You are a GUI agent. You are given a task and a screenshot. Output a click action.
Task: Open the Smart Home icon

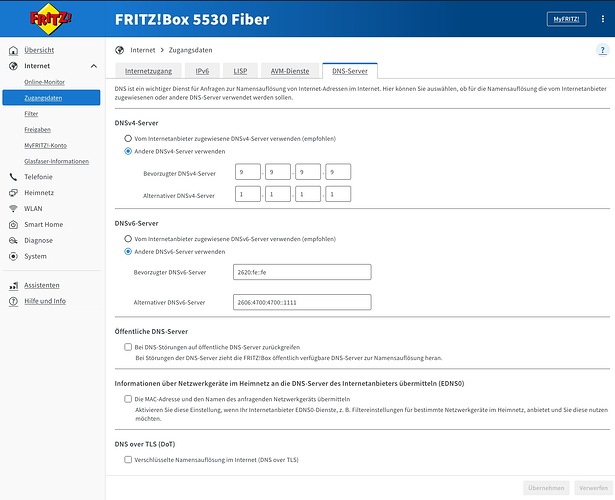point(12,224)
